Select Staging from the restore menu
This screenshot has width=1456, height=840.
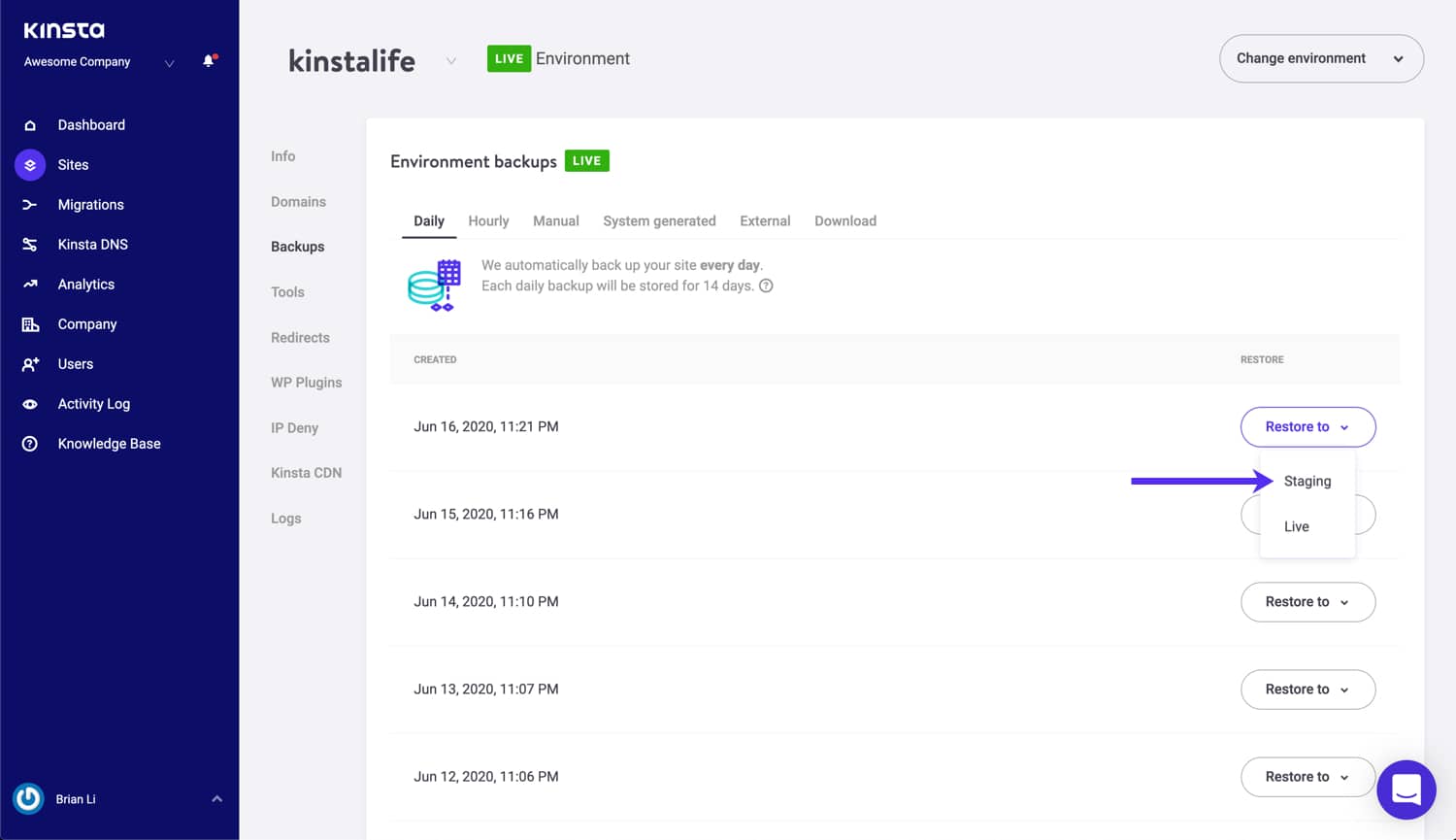[1307, 482]
